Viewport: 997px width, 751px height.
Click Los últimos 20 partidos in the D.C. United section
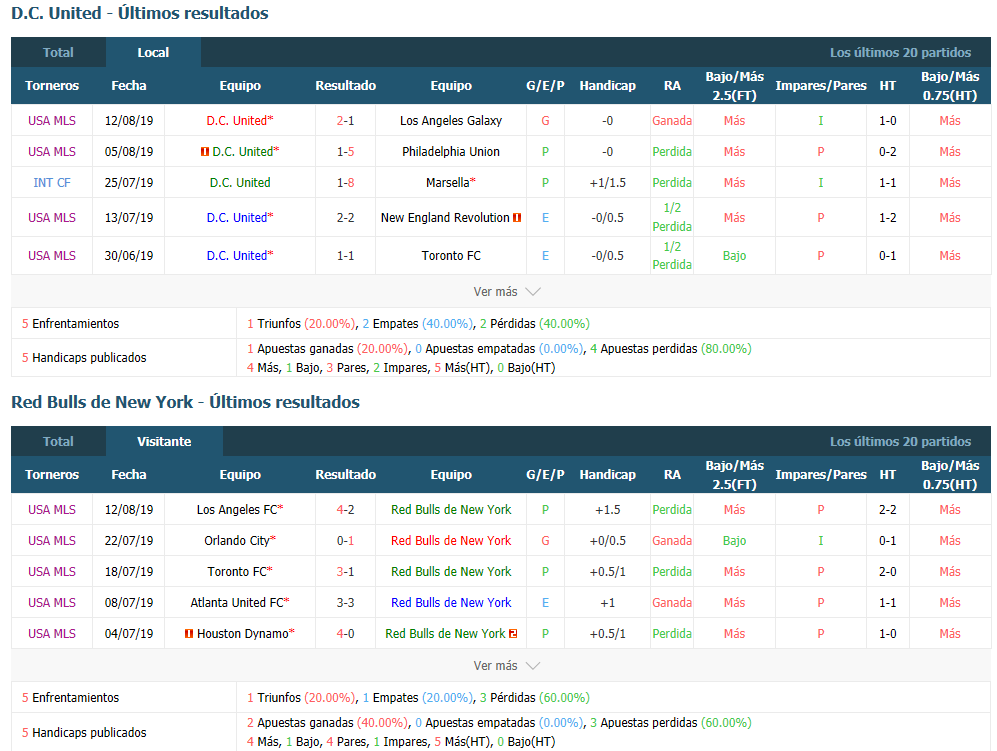coord(900,53)
